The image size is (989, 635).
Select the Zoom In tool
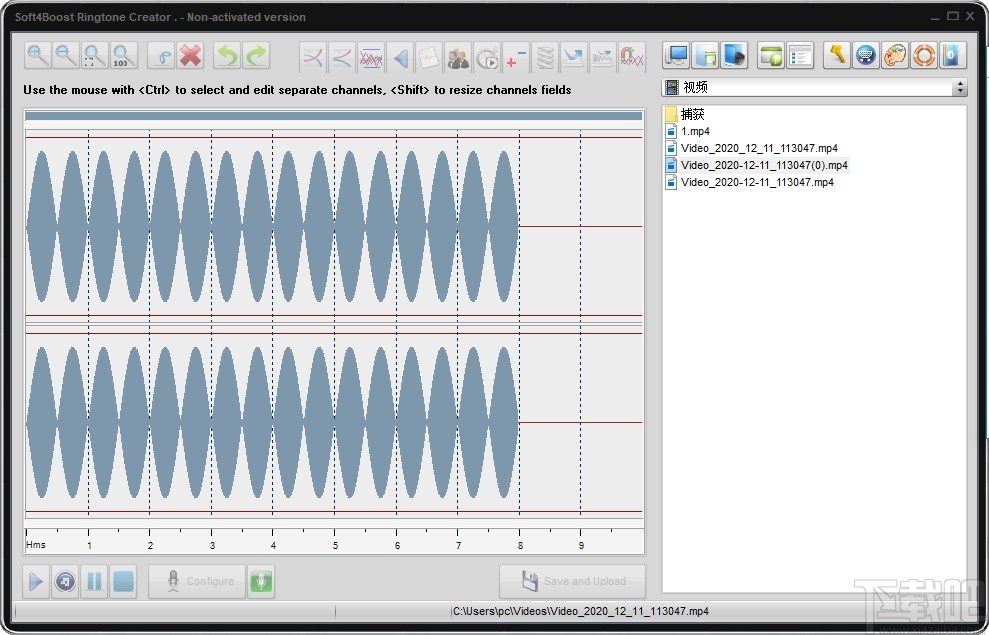point(37,55)
